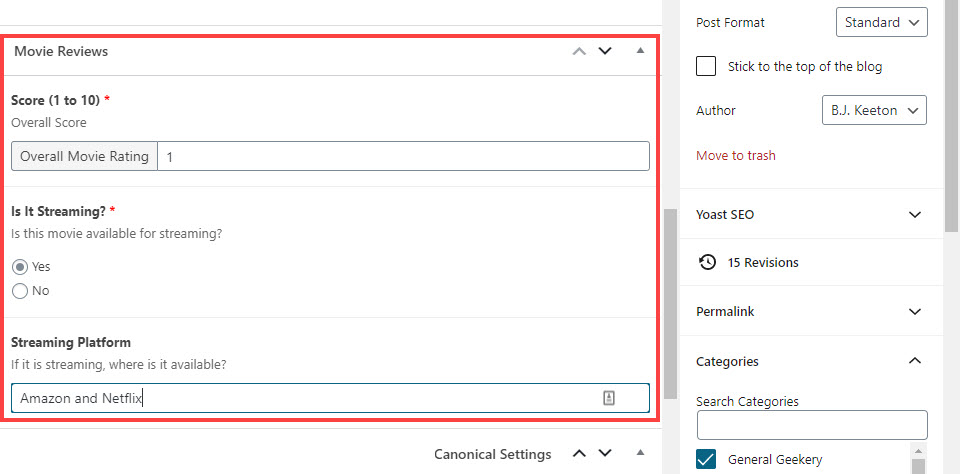This screenshot has width=960, height=474.
Task: Expand the Yoast SEO section
Action: [914, 215]
